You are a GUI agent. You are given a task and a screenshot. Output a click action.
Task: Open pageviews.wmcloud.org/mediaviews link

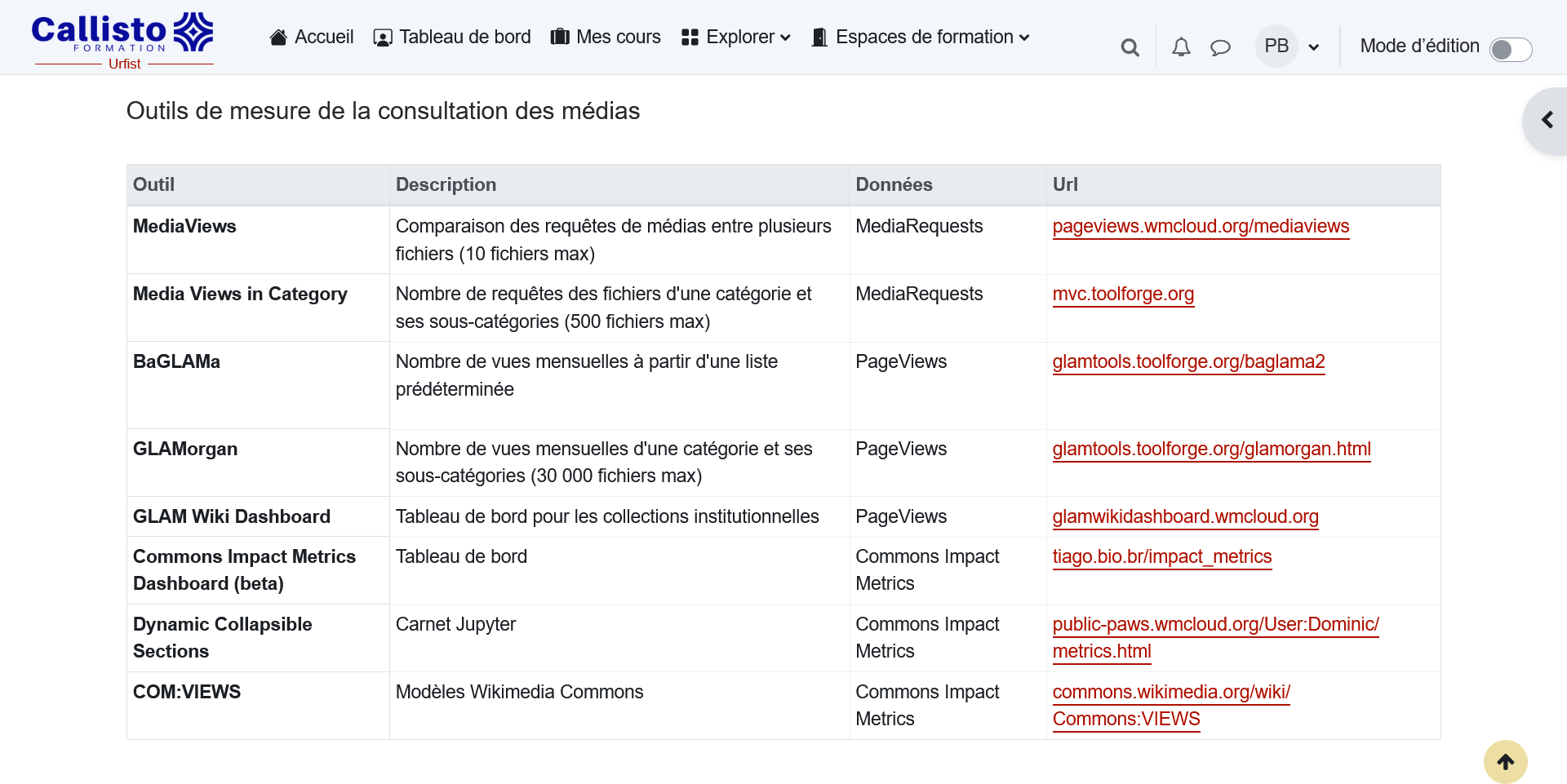(1201, 227)
